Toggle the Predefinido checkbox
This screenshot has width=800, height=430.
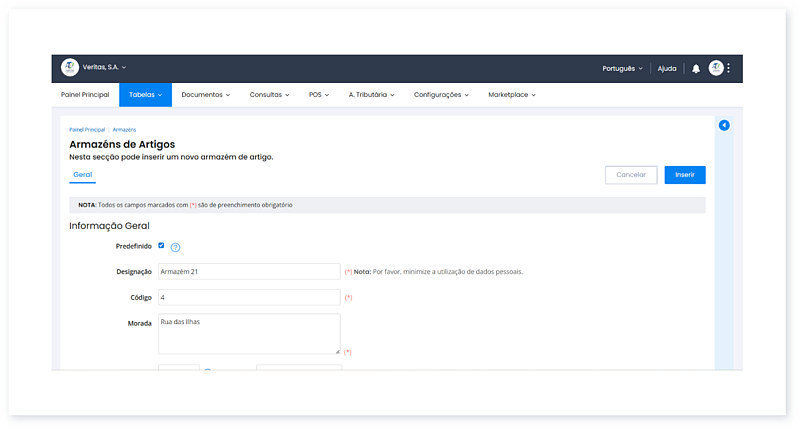(161, 246)
